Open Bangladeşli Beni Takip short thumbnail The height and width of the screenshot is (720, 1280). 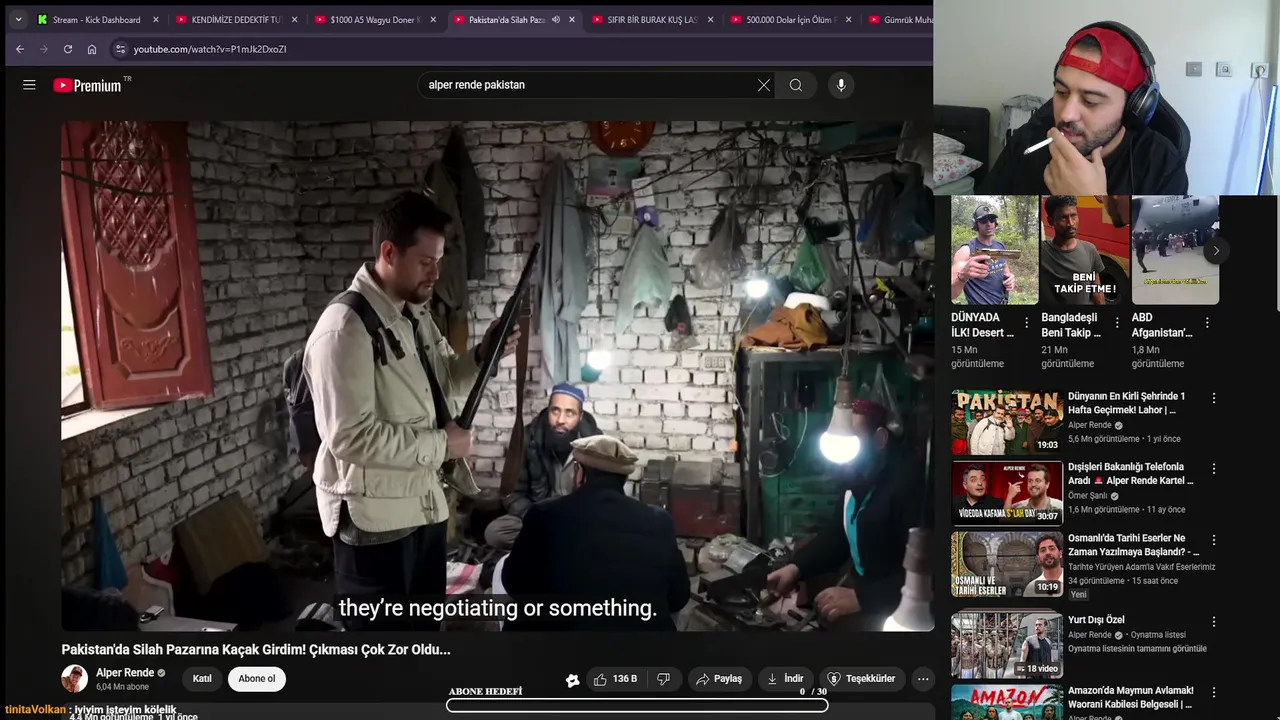click(x=1085, y=250)
